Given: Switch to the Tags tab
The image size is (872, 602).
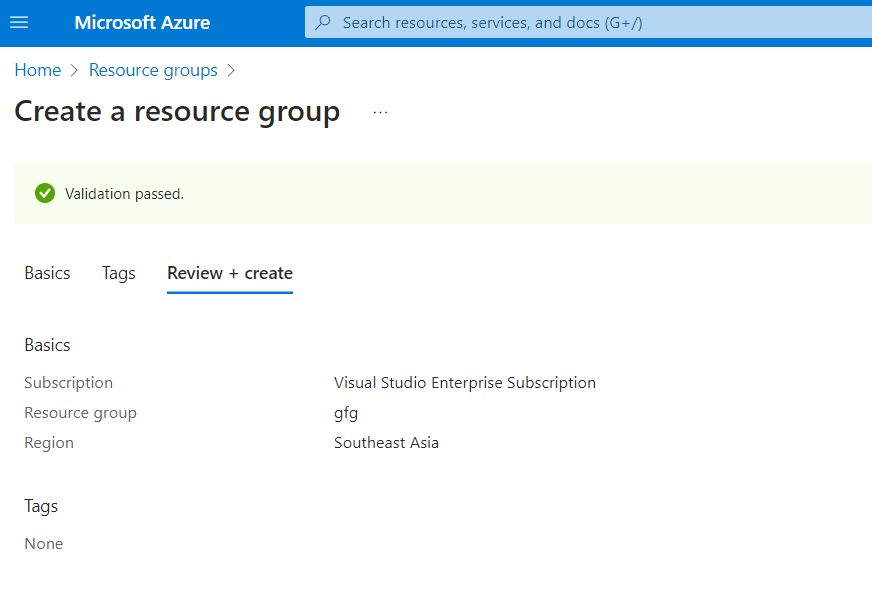Looking at the screenshot, I should pos(118,273).
